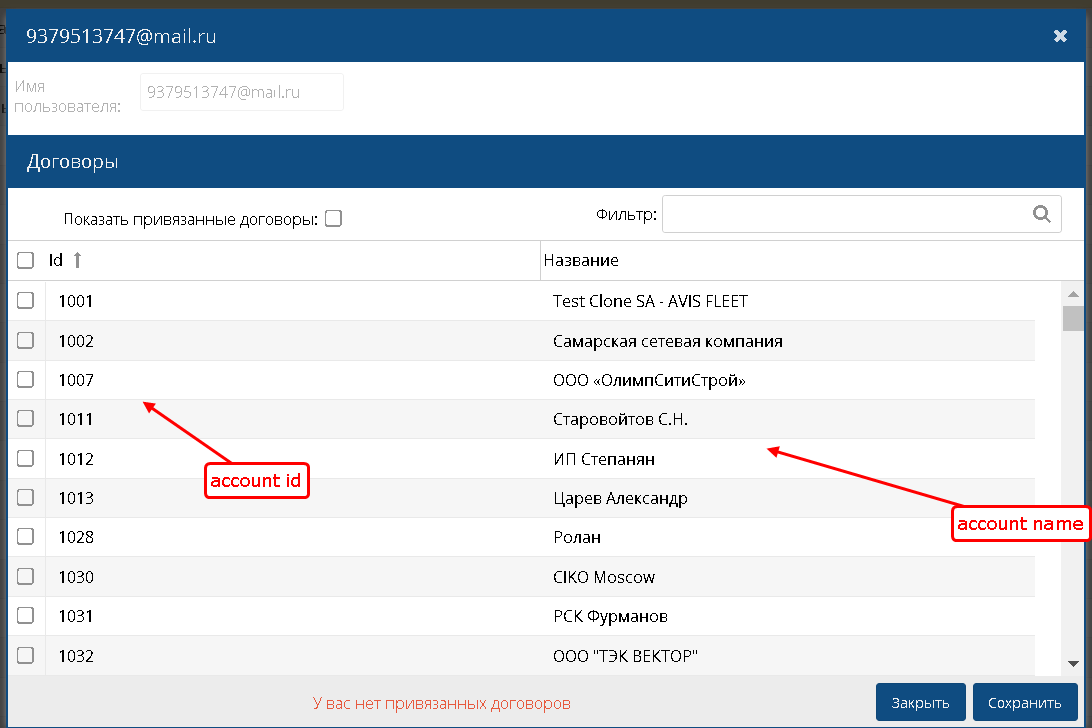The width and height of the screenshot is (1092, 728).
Task: Click the Id column sort arrow
Action: pos(77,260)
